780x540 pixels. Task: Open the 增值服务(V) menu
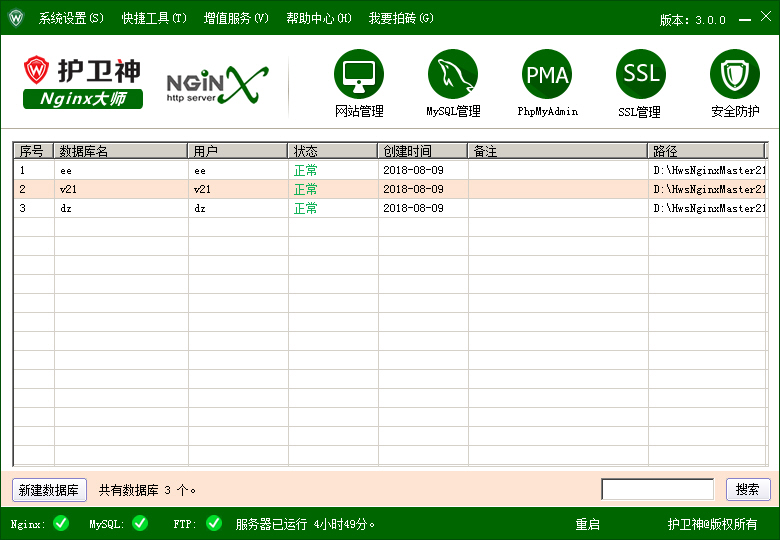(236, 18)
